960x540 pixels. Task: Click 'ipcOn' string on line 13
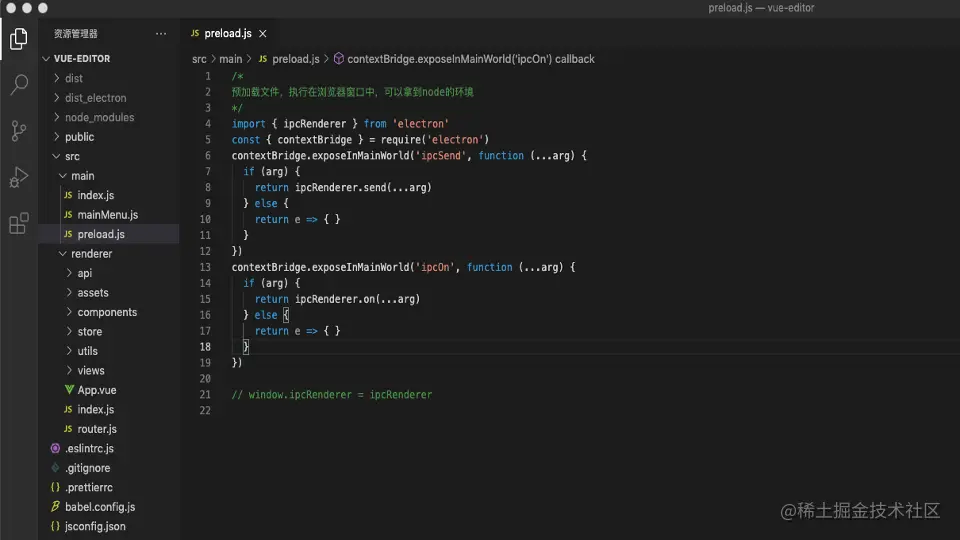[x=435, y=268]
